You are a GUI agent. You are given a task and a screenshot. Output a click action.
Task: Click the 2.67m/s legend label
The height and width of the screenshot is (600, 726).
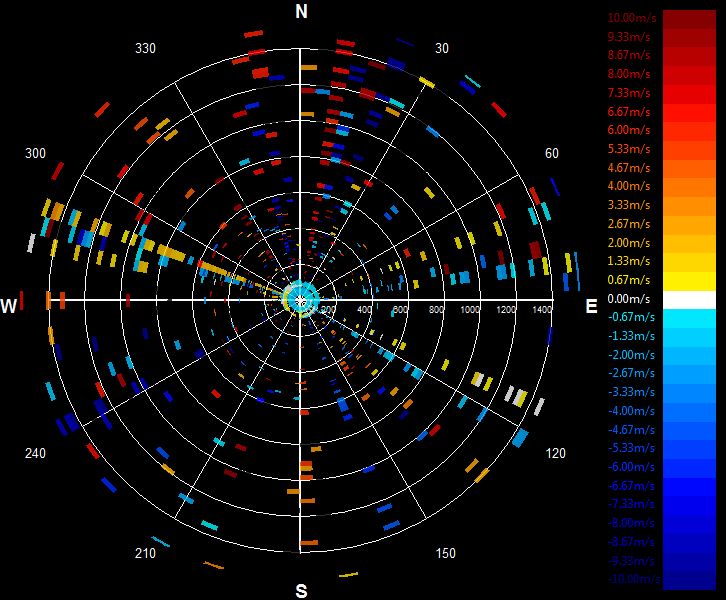tap(629, 224)
